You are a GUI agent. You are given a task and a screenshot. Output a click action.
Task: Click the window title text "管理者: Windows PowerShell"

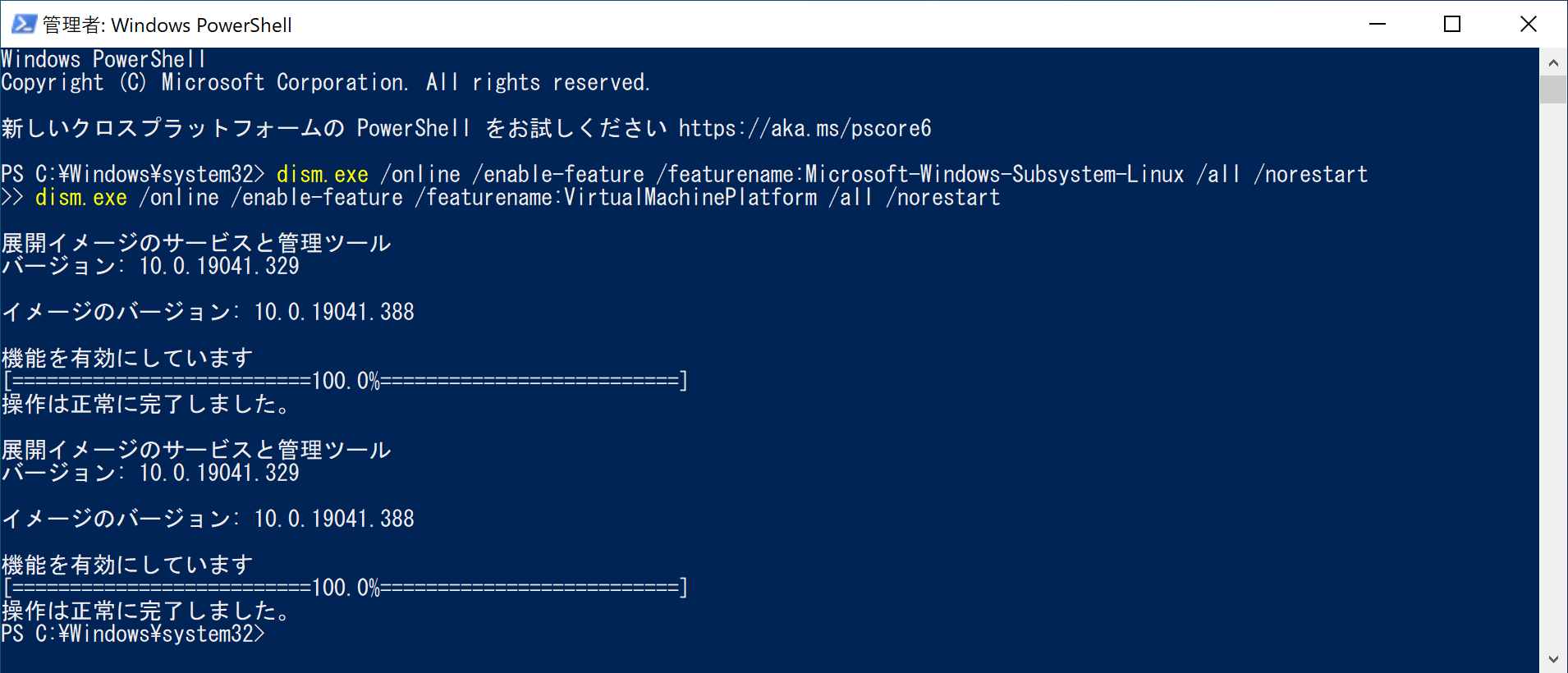point(167,25)
